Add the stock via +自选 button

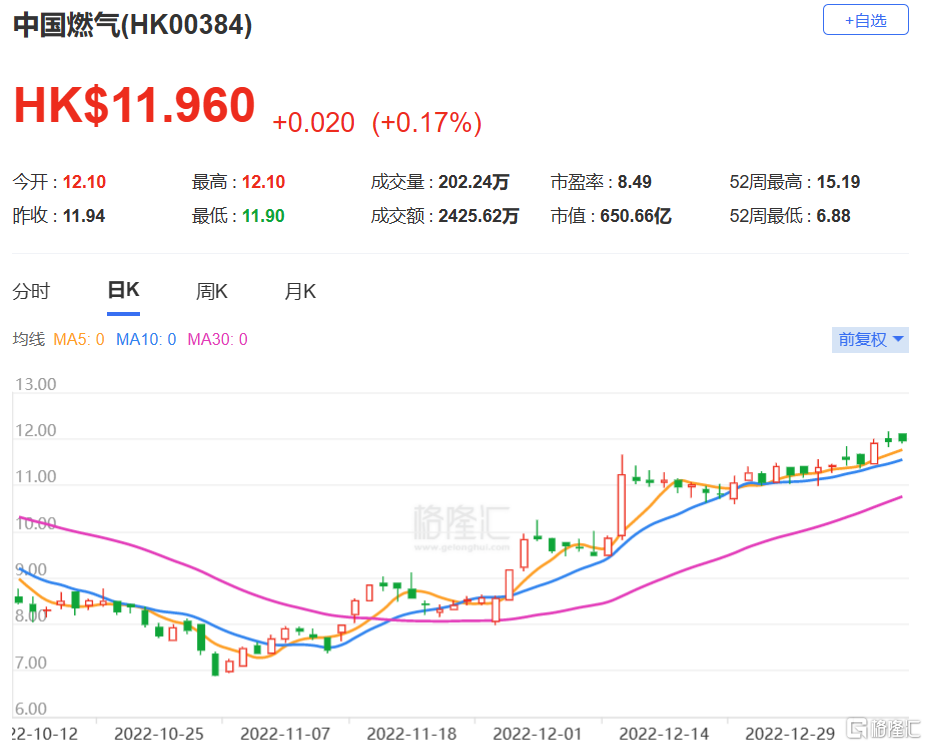click(866, 20)
